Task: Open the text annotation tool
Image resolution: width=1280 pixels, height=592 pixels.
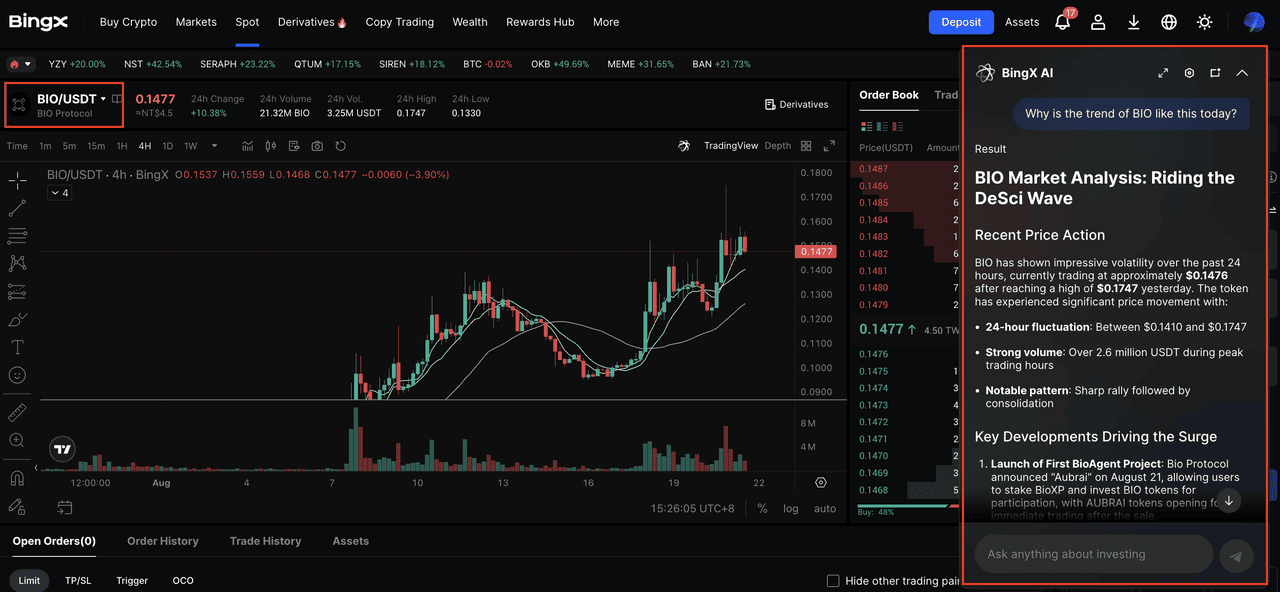Action: (x=15, y=347)
